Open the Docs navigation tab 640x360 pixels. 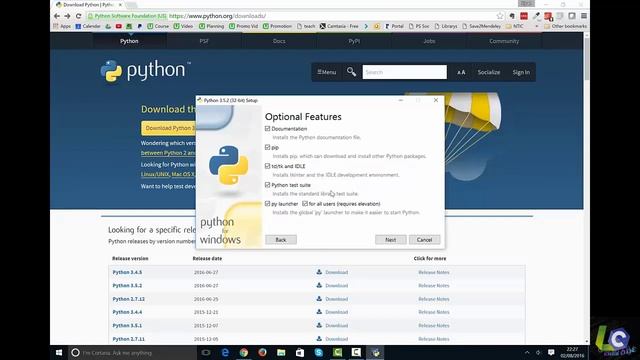tap(279, 41)
